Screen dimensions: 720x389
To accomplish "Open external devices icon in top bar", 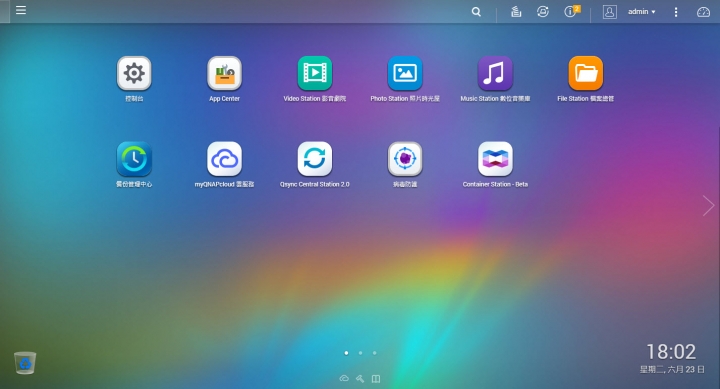I will [x=543, y=11].
